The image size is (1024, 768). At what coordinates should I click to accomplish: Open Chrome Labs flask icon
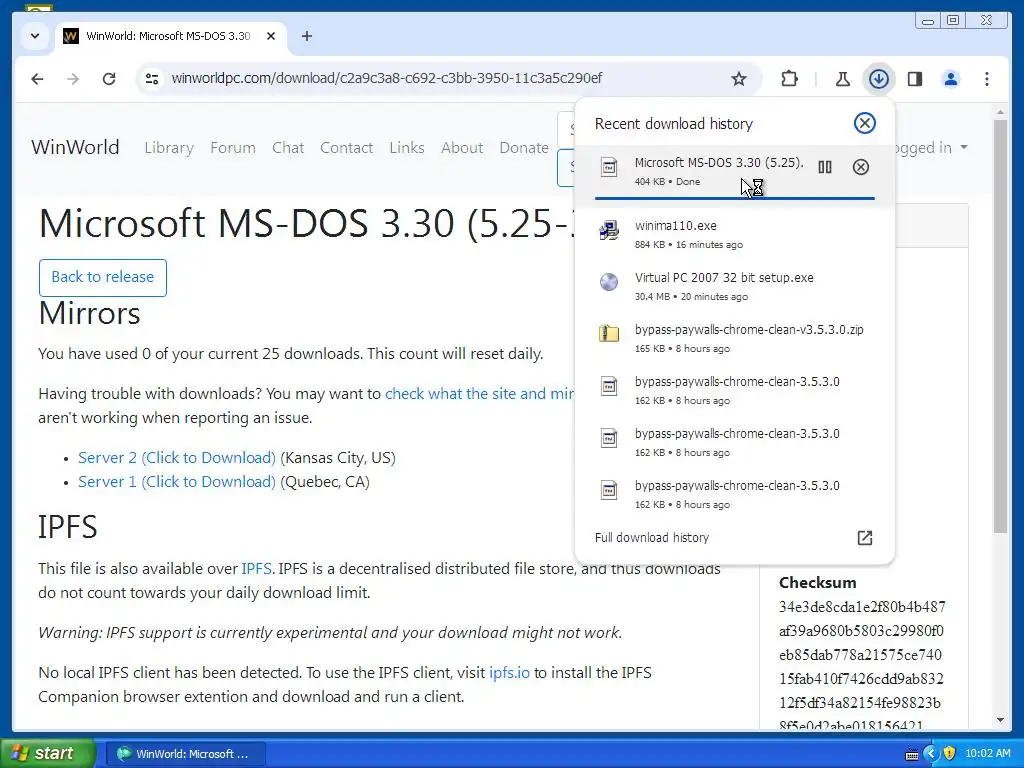(842, 79)
